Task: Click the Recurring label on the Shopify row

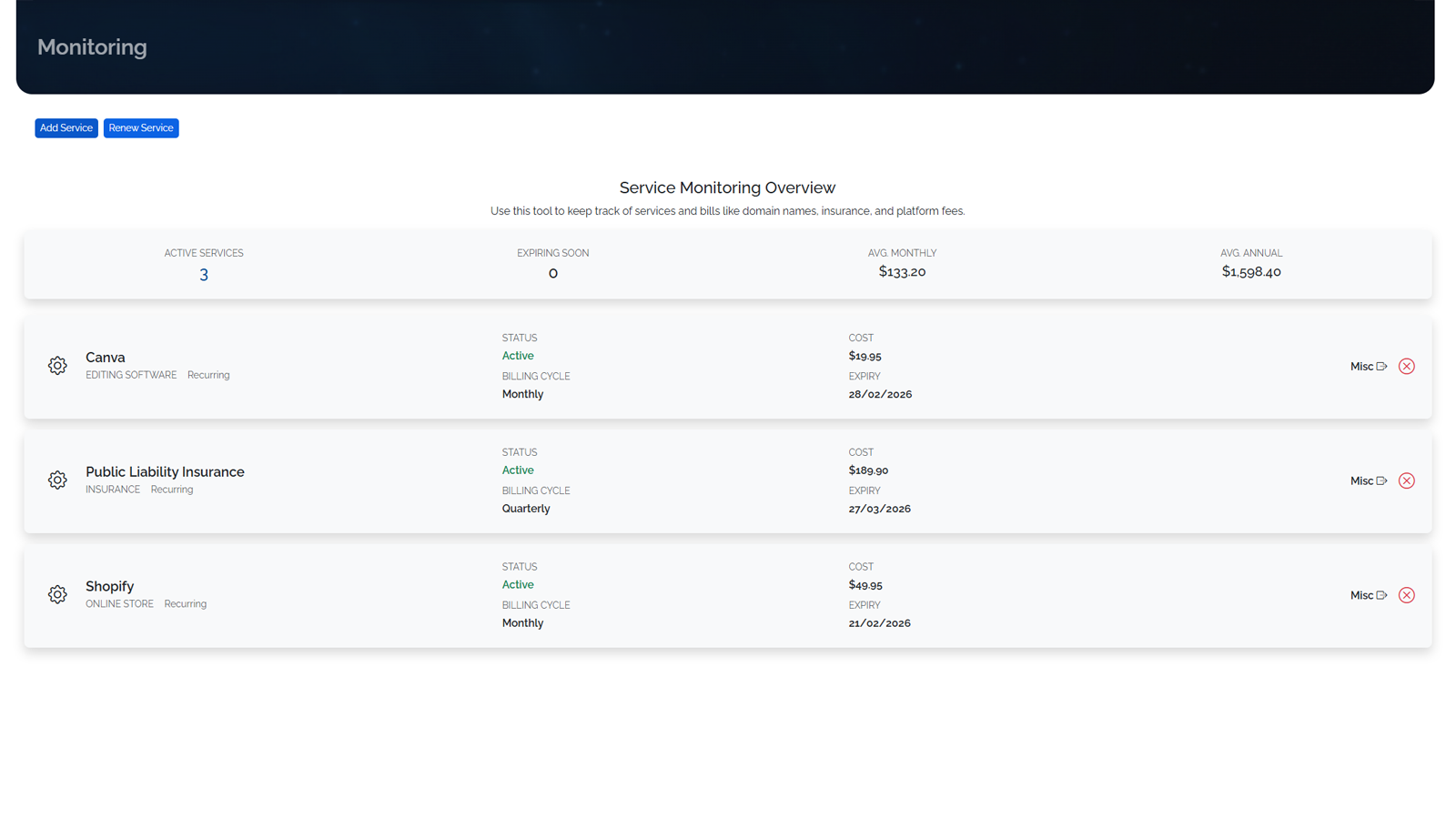Action: [185, 603]
